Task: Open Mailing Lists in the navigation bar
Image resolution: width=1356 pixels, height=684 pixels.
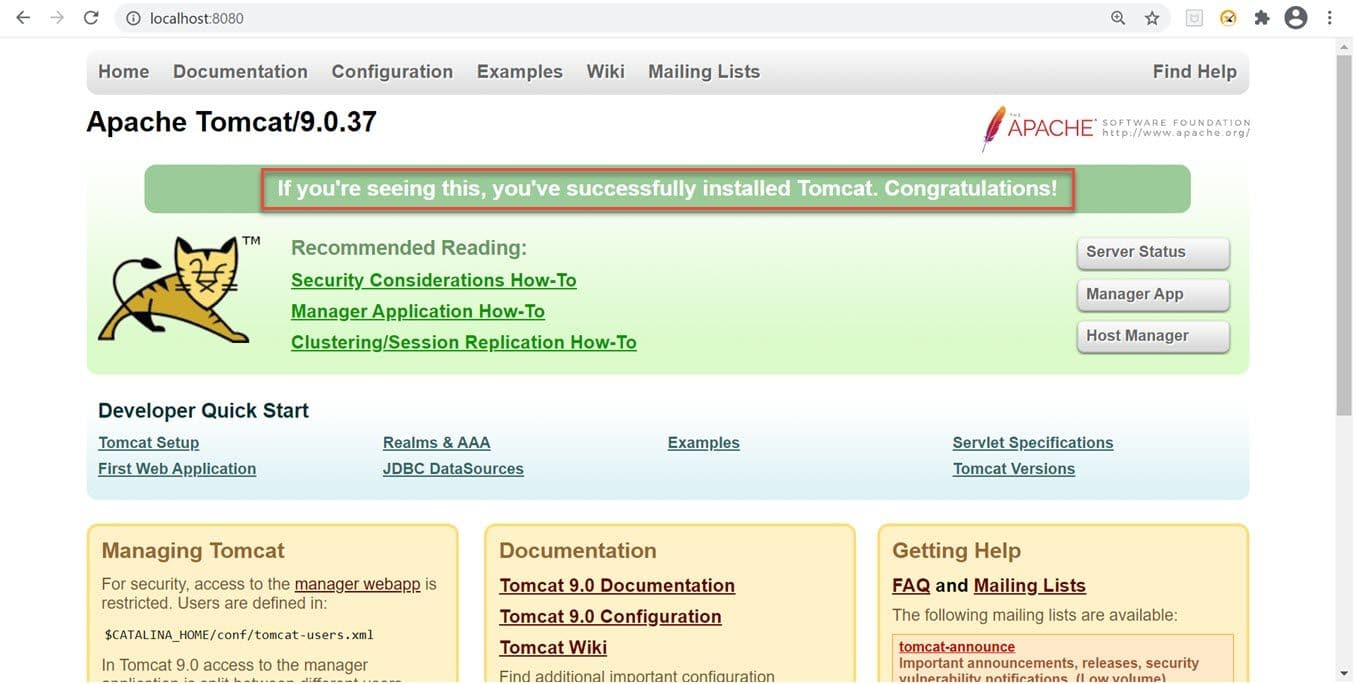Action: click(704, 72)
